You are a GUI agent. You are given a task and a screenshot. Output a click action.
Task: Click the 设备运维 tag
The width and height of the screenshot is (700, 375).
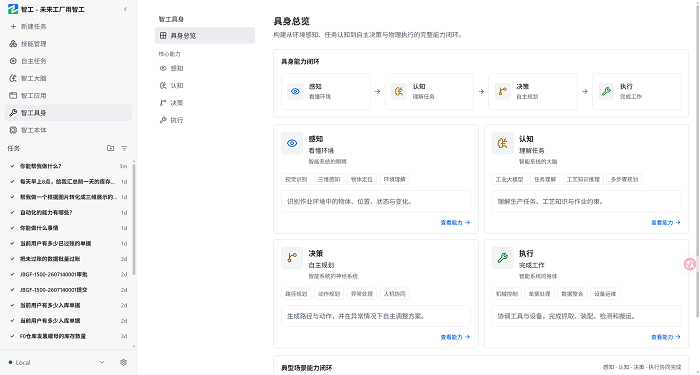pyautogui.click(x=605, y=294)
